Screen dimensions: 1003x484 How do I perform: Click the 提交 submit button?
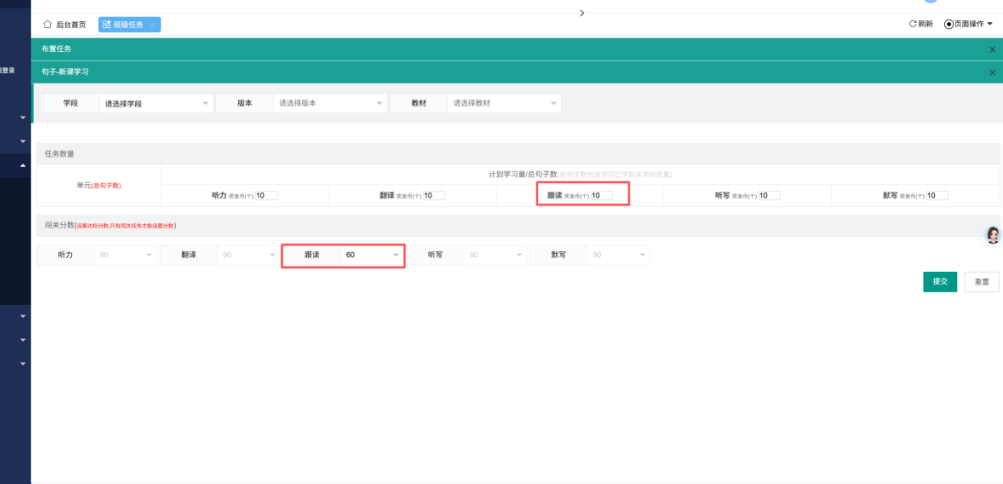point(940,282)
